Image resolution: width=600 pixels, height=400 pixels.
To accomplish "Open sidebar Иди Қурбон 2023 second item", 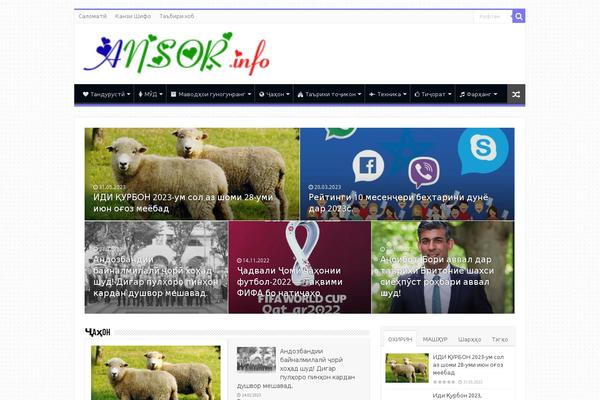I will coord(457,395).
